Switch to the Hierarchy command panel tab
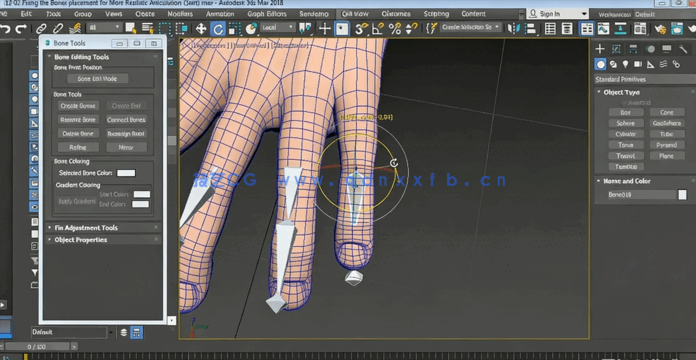Screen dimensions: 696x360 point(633,49)
